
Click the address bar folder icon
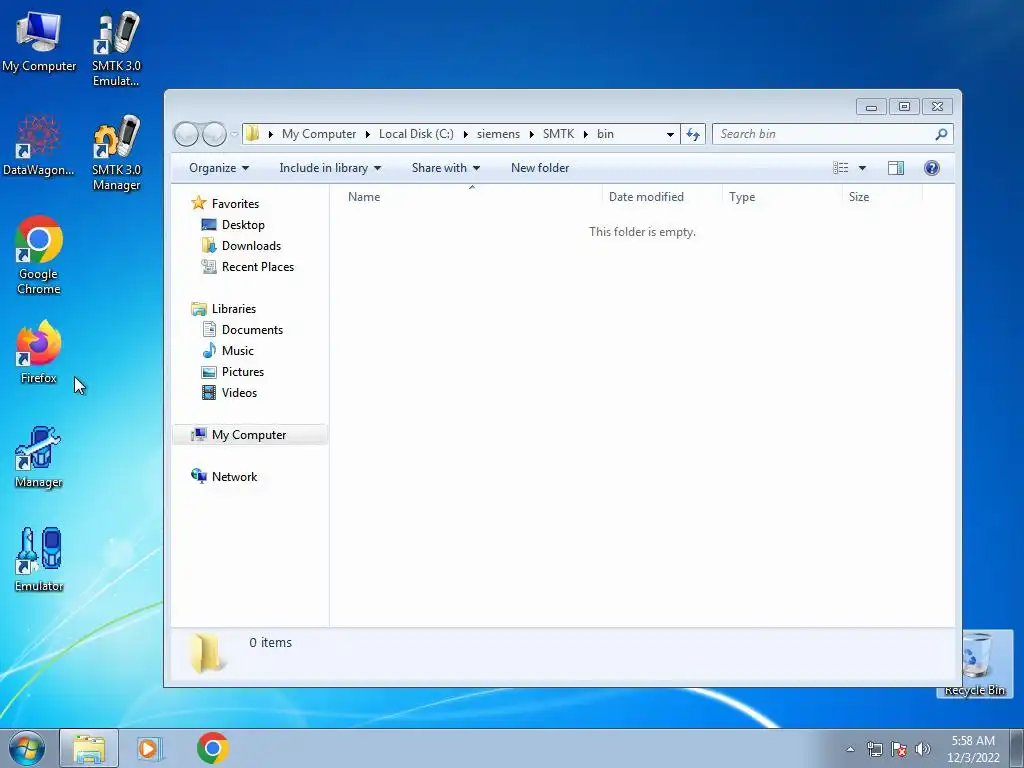pos(252,134)
